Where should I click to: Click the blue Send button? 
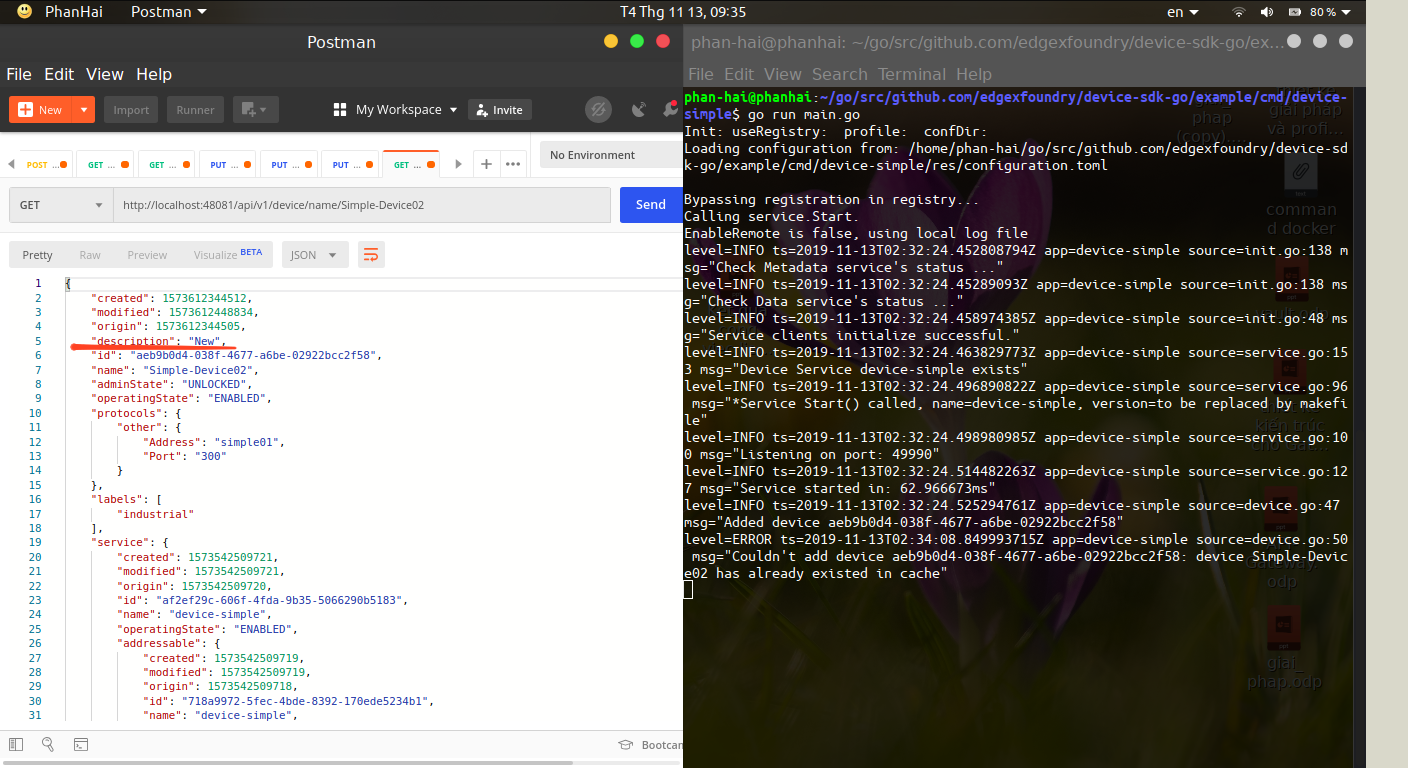650,205
